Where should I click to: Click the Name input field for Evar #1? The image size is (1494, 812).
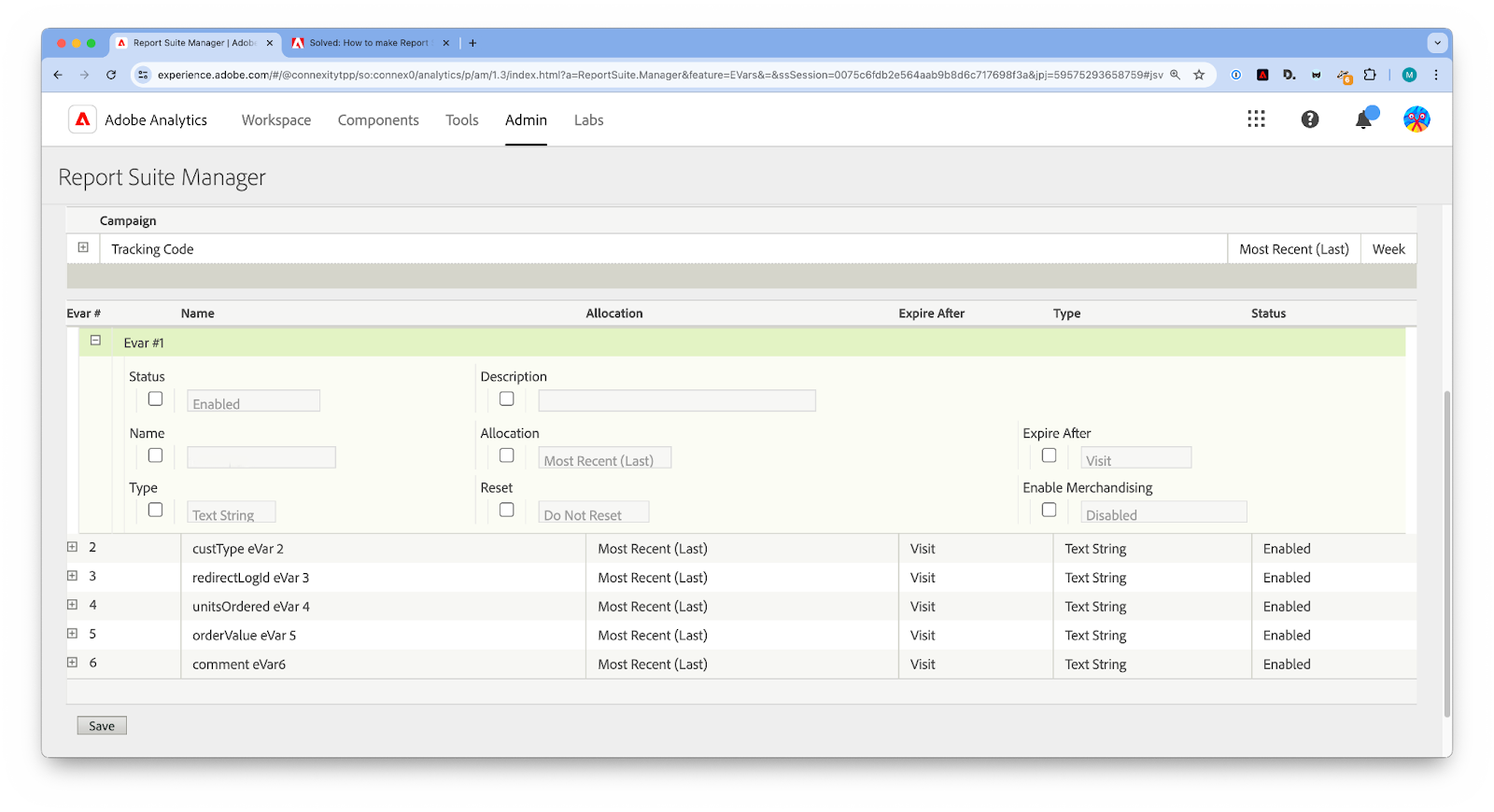(x=261, y=457)
